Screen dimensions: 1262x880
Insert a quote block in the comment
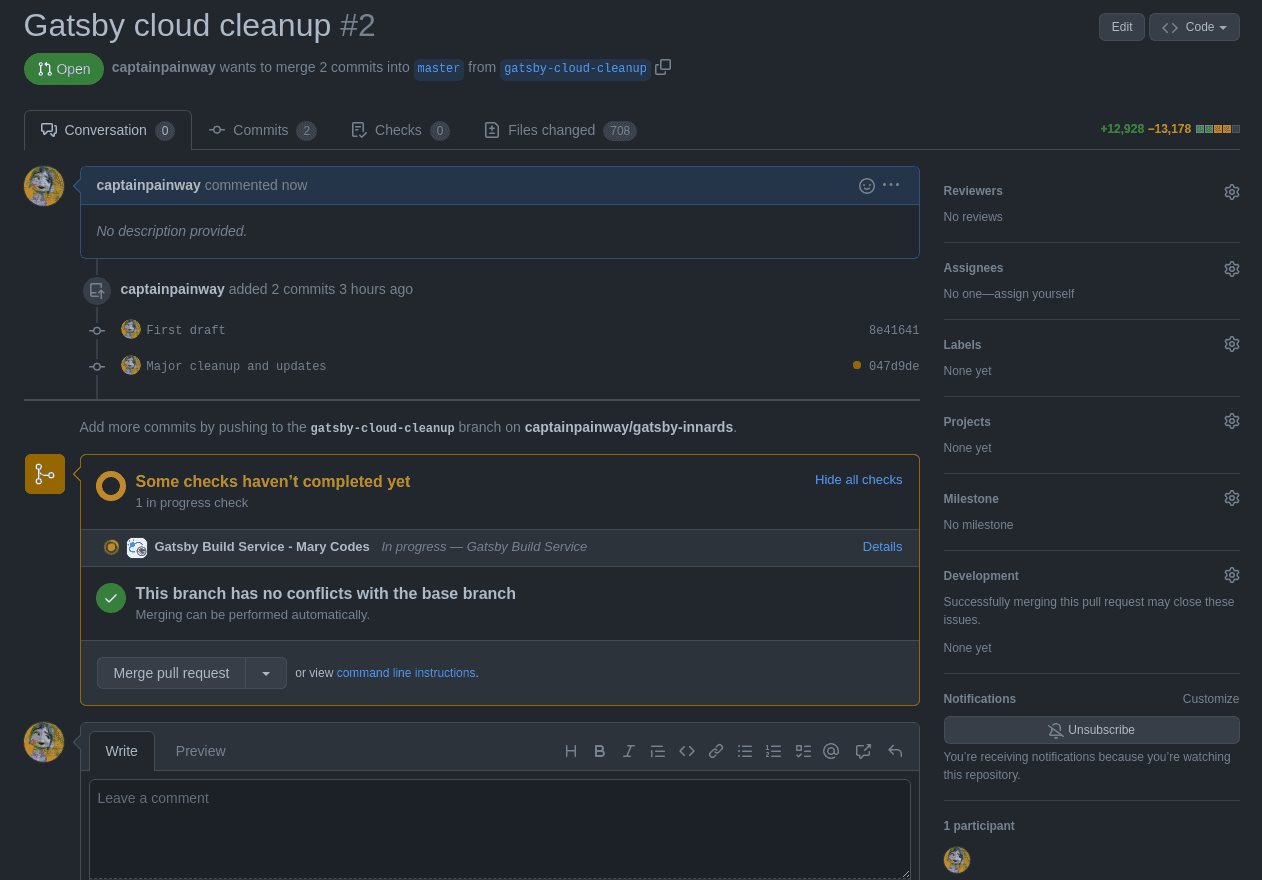click(658, 751)
